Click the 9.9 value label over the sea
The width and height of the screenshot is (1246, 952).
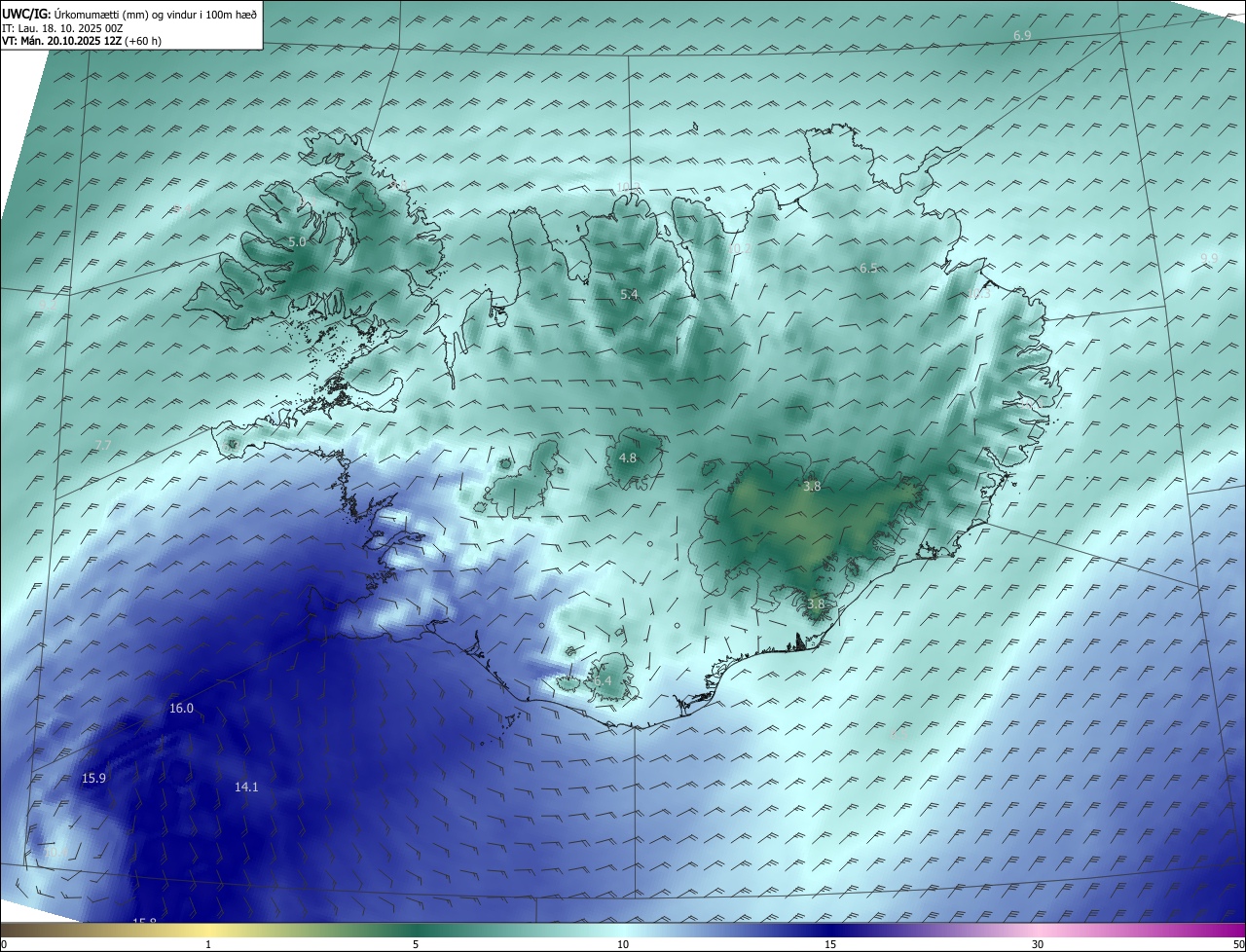coord(1209,258)
